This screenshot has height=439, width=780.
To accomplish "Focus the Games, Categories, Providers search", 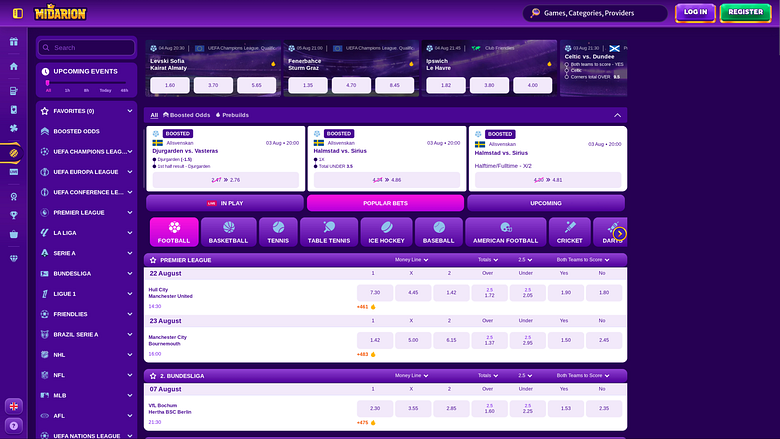I will (595, 13).
